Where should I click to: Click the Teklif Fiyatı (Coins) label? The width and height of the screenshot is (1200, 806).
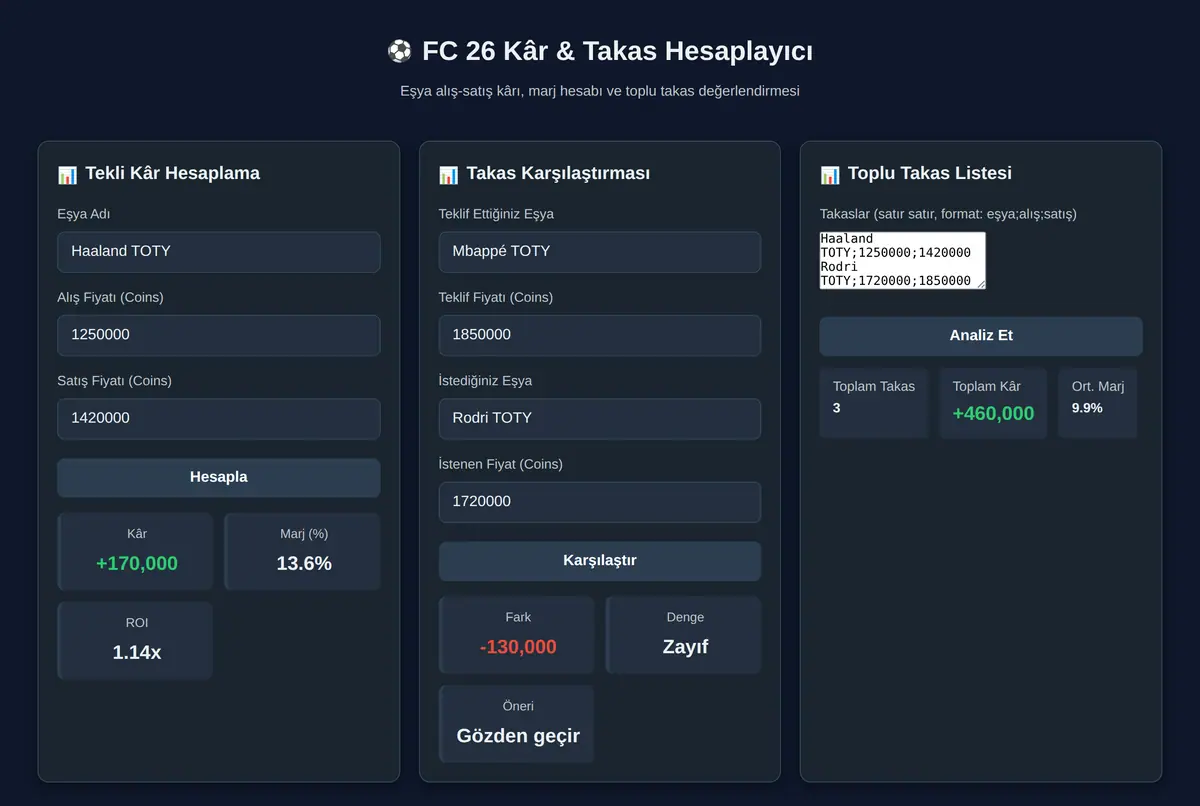[496, 297]
